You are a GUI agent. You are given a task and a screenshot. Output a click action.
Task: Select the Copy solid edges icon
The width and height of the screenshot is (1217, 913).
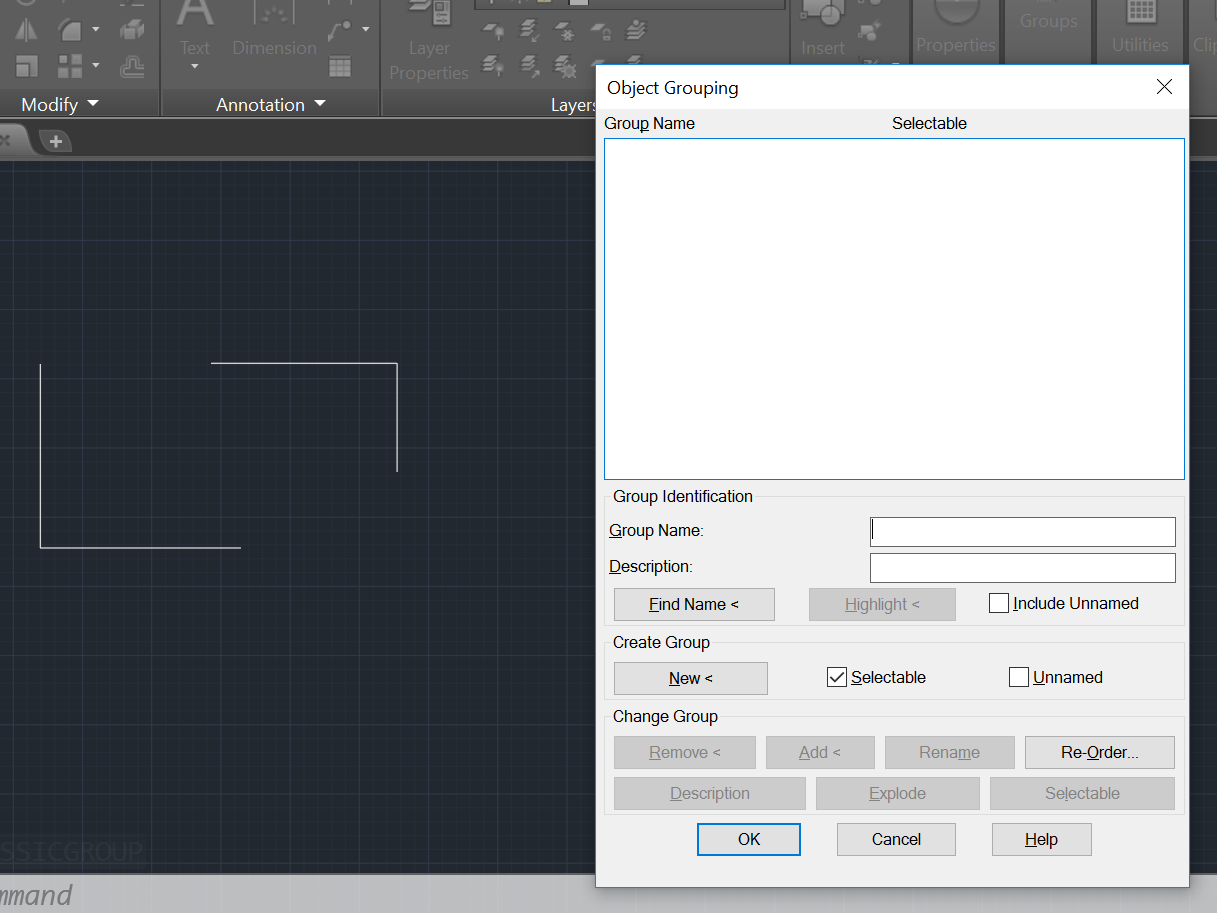(131, 30)
